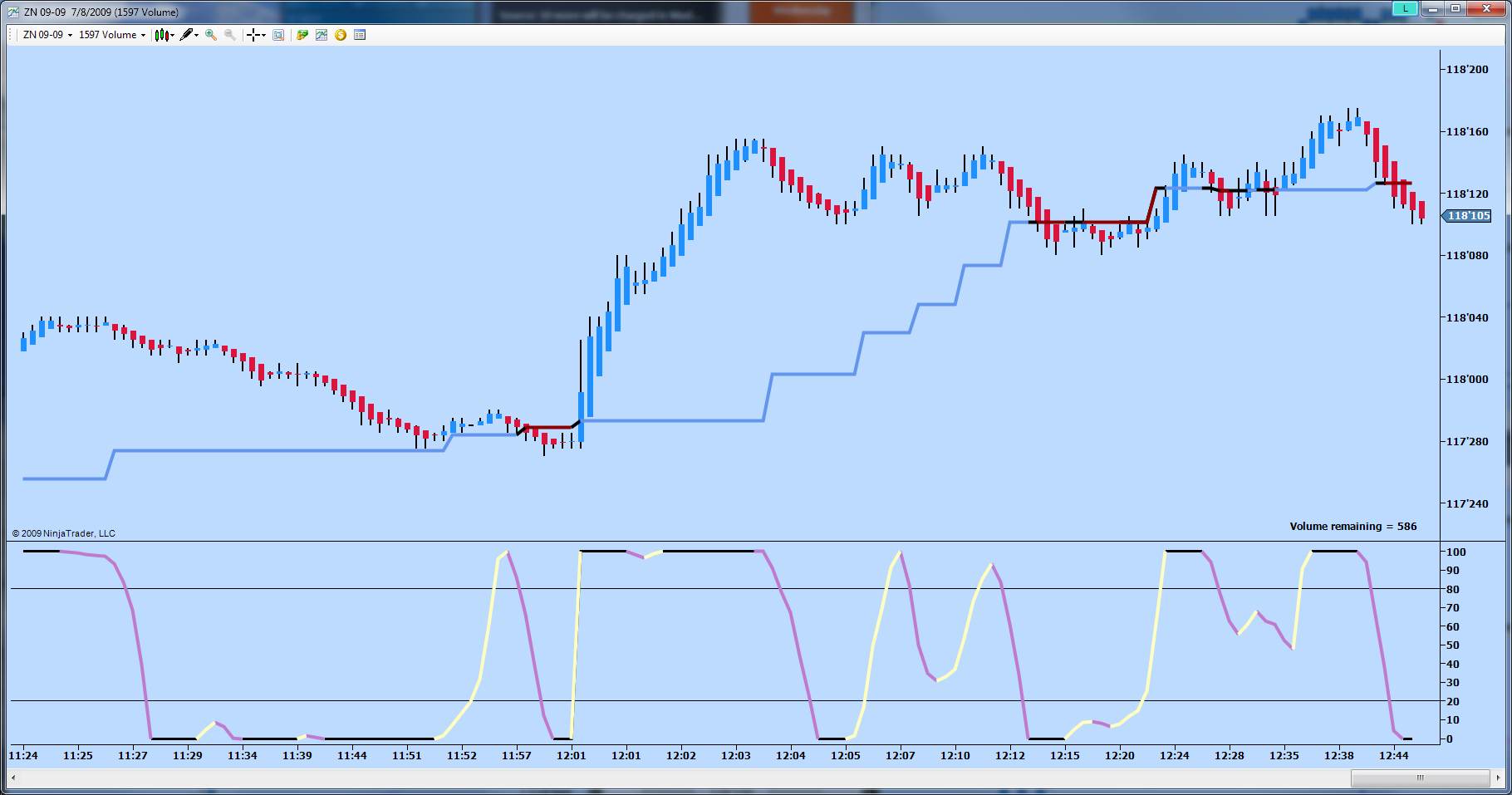Click the chart window title bar icon
Screen dimensions: 1512x795
click(x=13, y=12)
